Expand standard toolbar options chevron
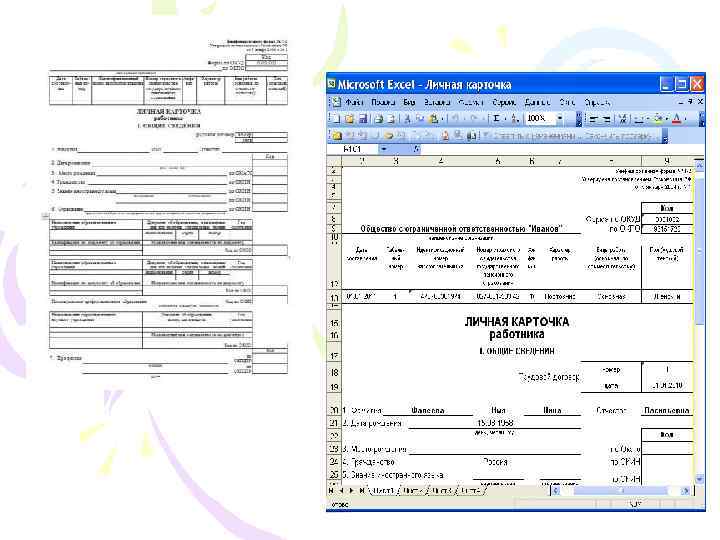This screenshot has height=540, width=720. click(x=579, y=119)
